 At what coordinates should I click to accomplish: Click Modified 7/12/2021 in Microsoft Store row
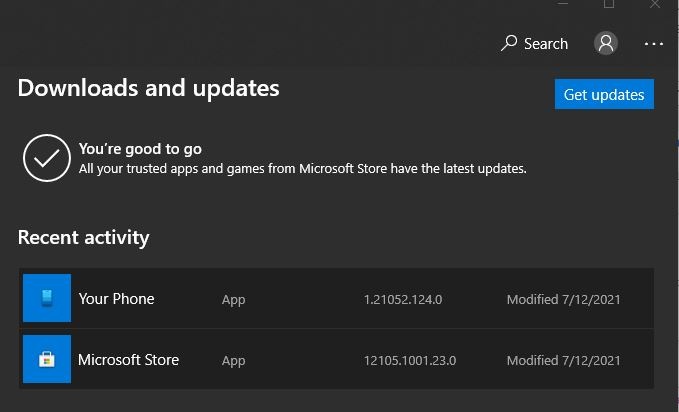tap(563, 360)
